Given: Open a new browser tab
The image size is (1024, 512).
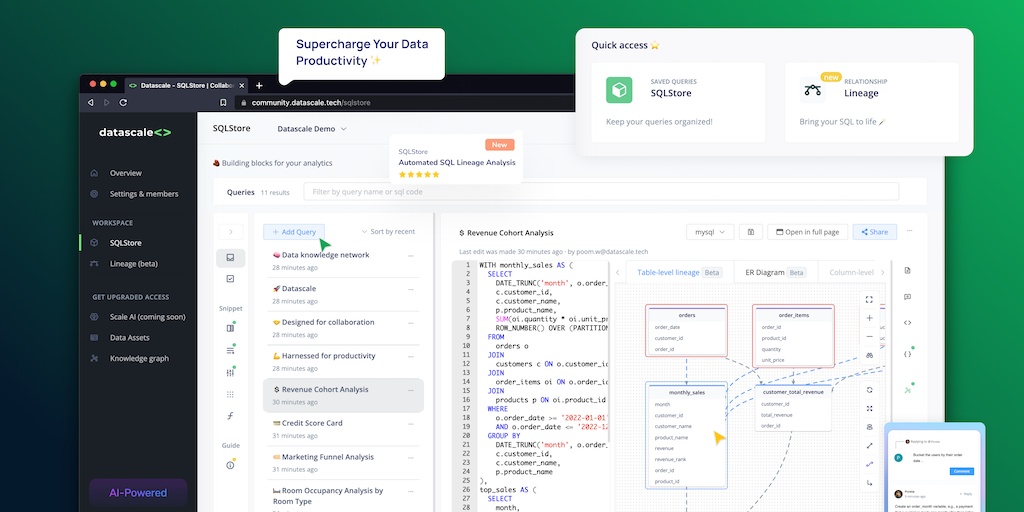Looking at the screenshot, I should pyautogui.click(x=259, y=86).
